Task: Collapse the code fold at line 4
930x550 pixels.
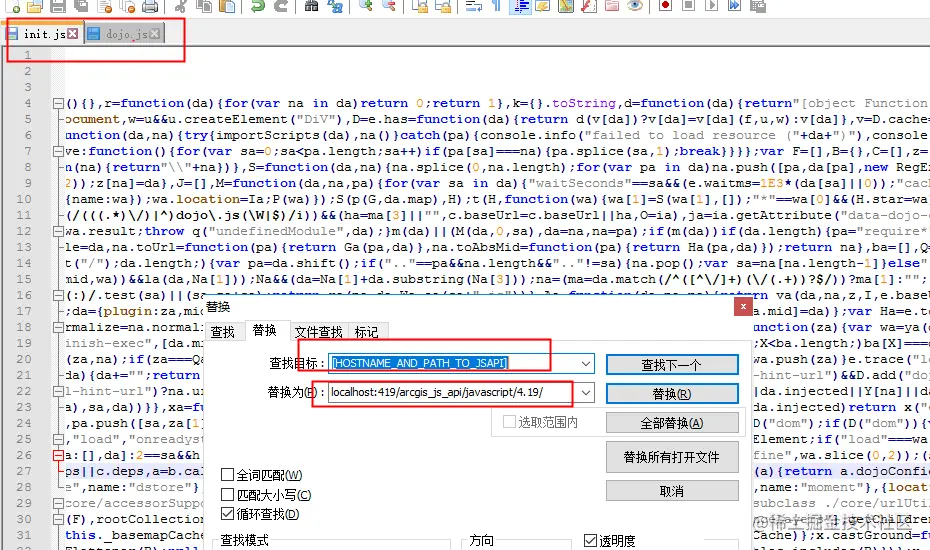Action: (58, 104)
